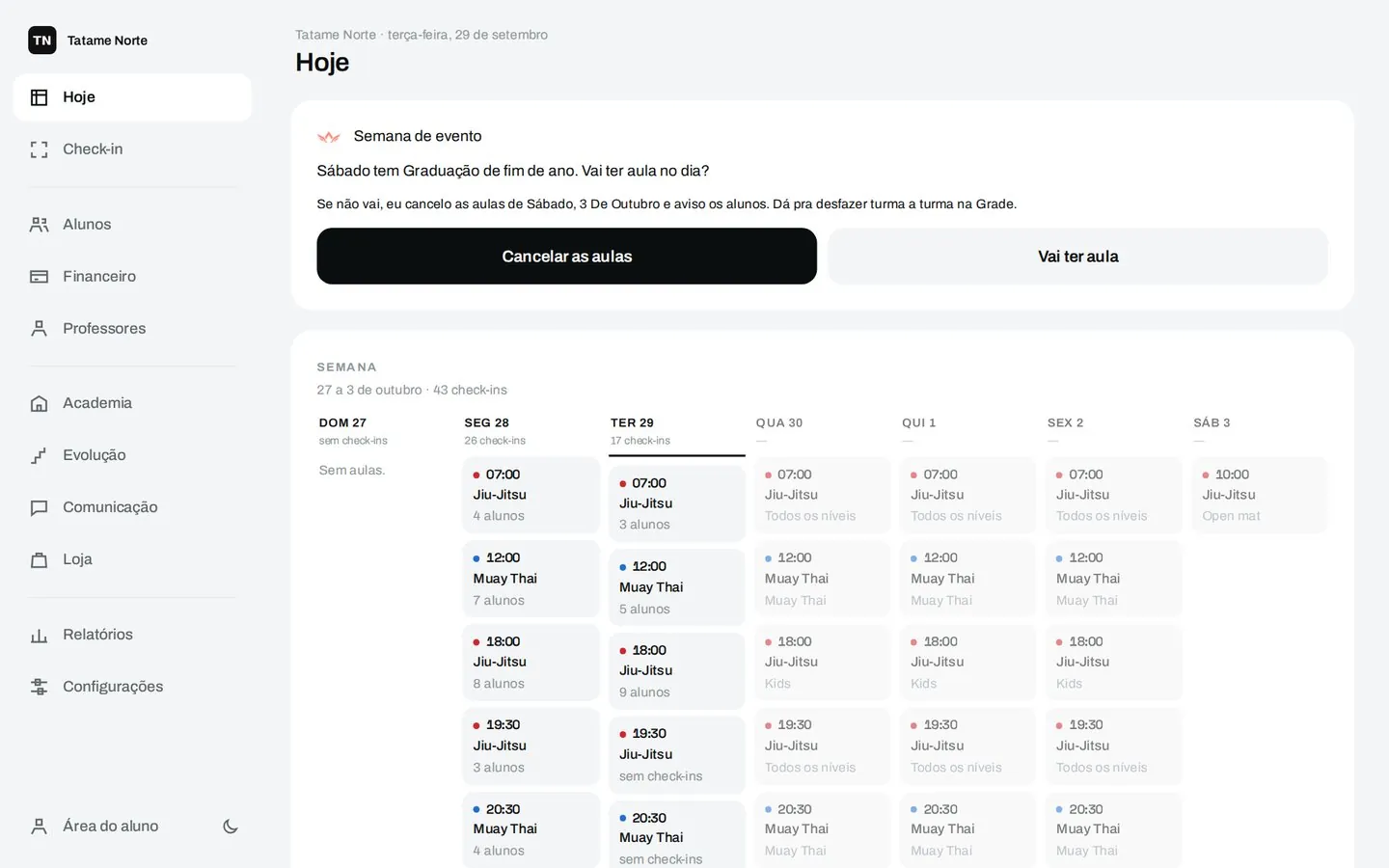
Task: Click the Academia house icon
Action: [40, 403]
